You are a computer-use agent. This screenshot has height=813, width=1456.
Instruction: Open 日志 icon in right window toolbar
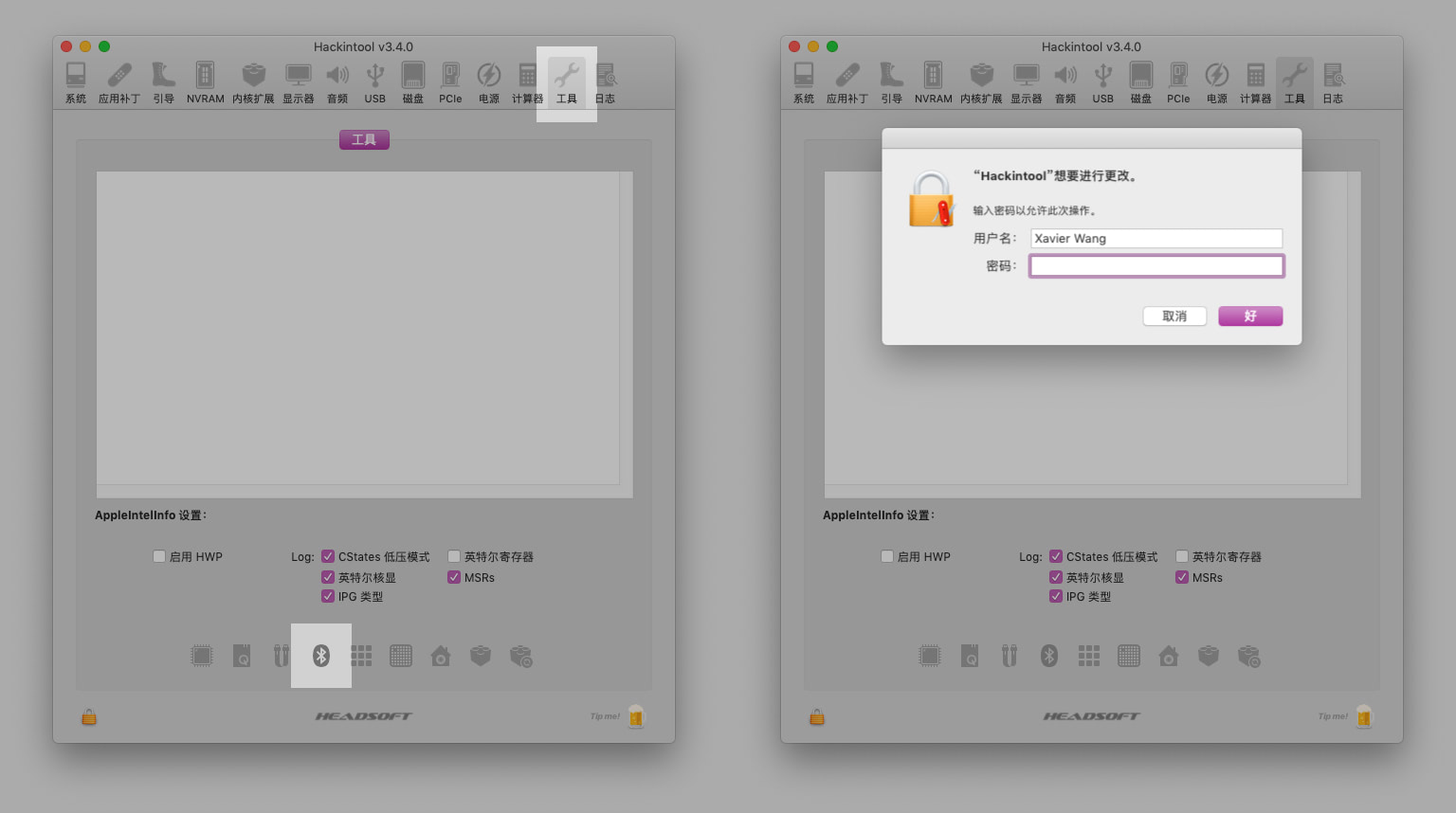pyautogui.click(x=1334, y=82)
